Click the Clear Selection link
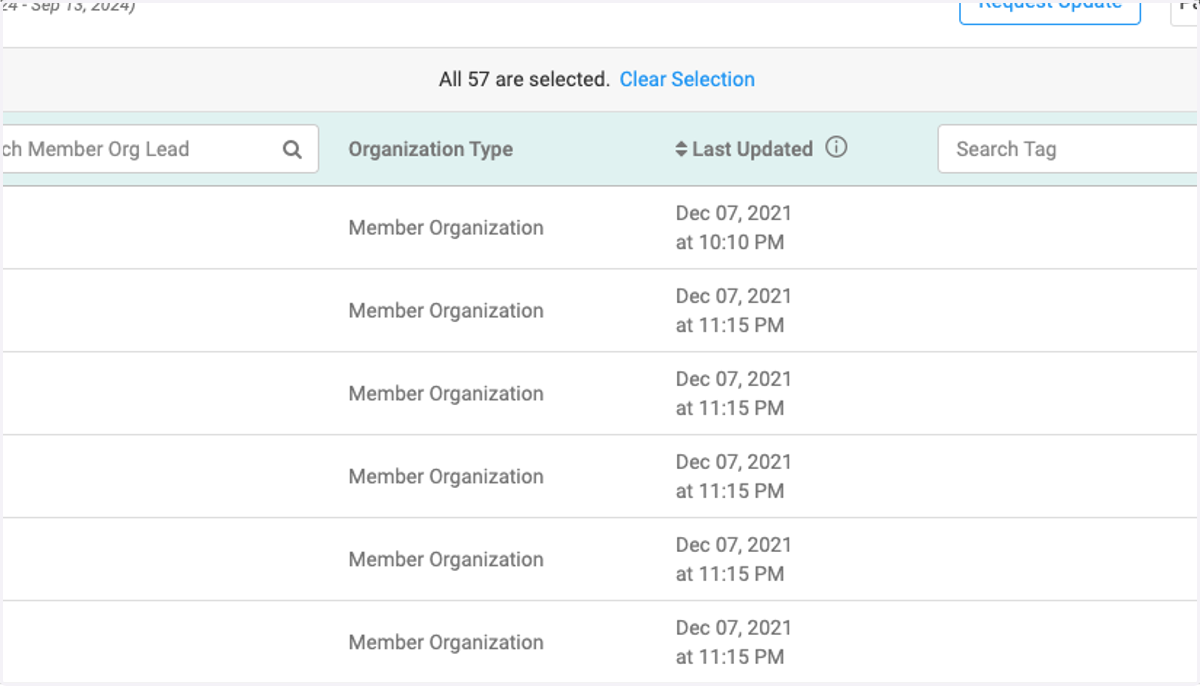The height and width of the screenshot is (686, 1200). (687, 79)
